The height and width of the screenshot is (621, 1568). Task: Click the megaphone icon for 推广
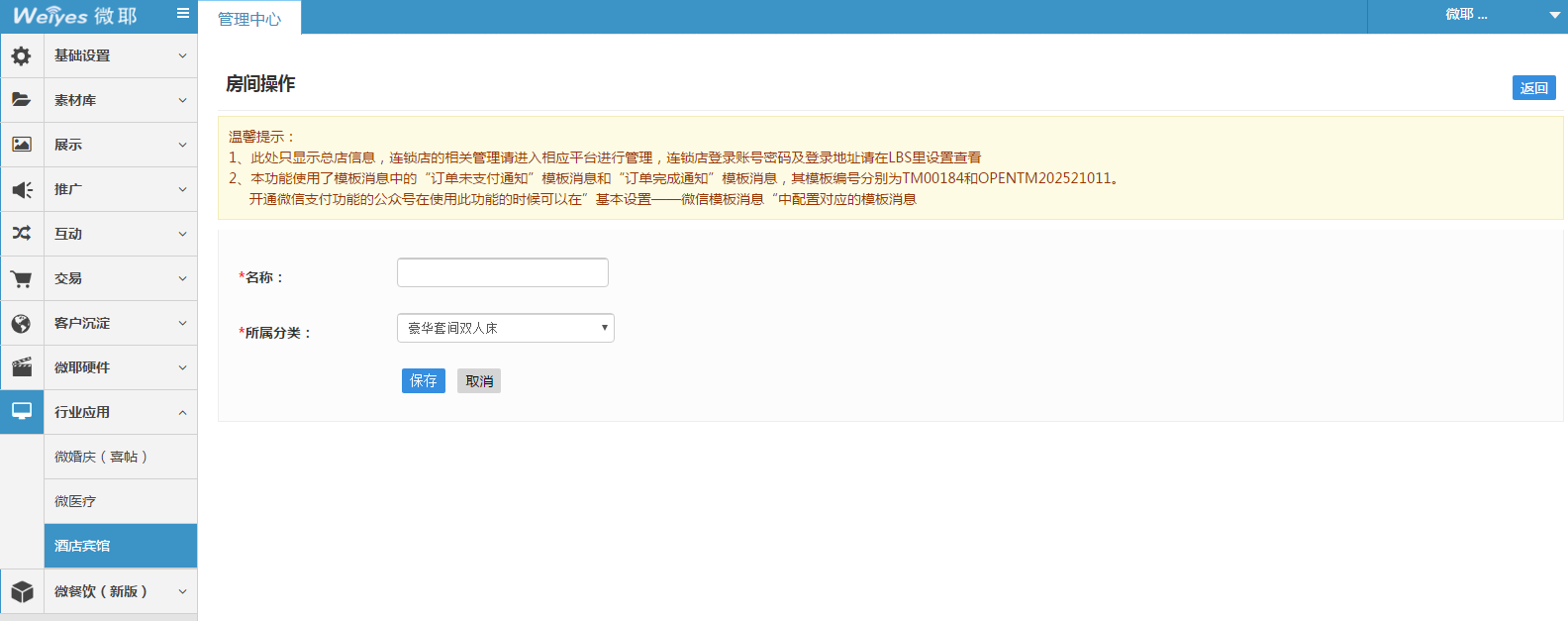(21, 189)
